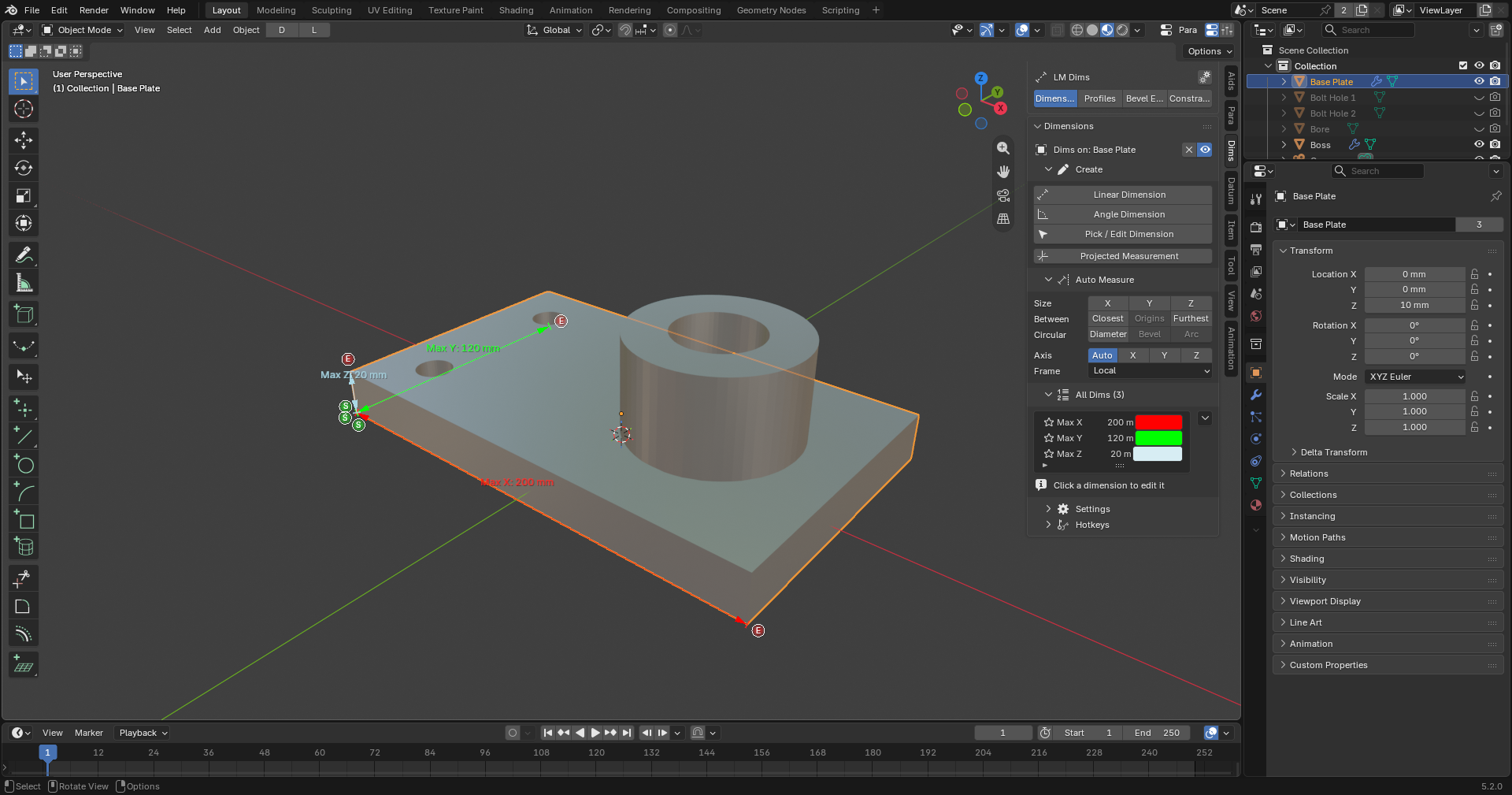Hide Base Plate via outliner eye icon
This screenshot has height=795, width=1512.
pos(1479,81)
